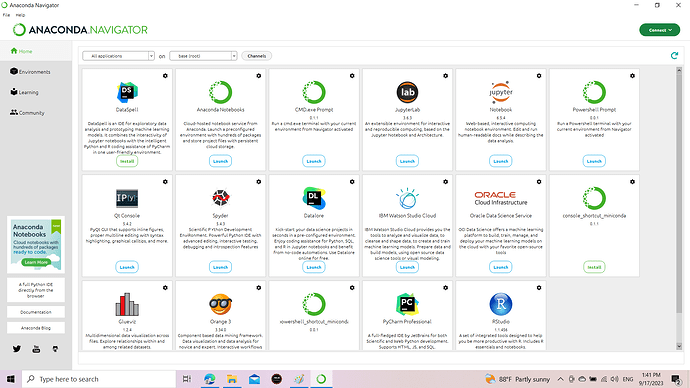The height and width of the screenshot is (388, 690).
Task: Open the File menu
Action: [6, 15]
